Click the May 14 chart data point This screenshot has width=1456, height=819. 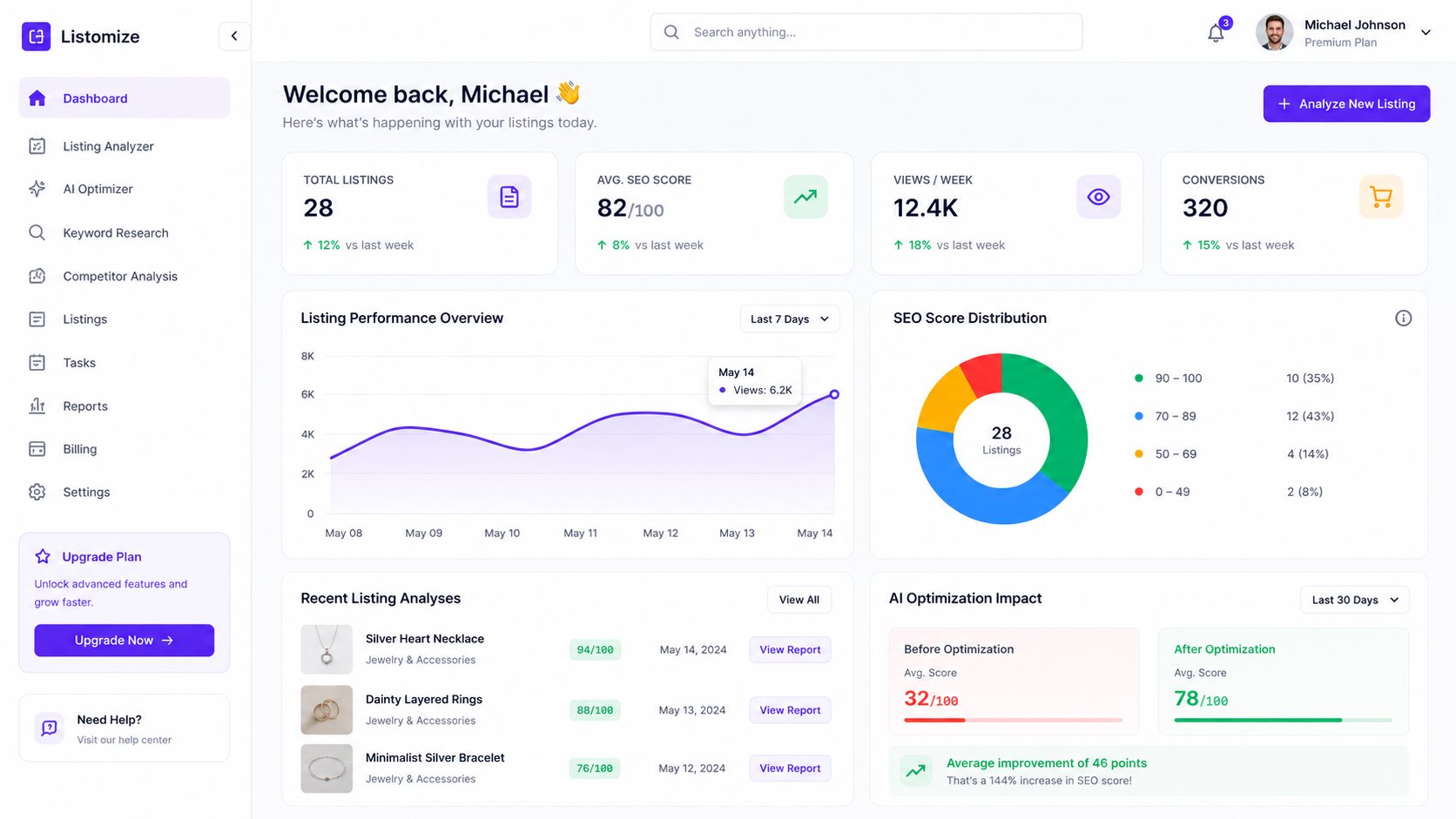coord(834,394)
